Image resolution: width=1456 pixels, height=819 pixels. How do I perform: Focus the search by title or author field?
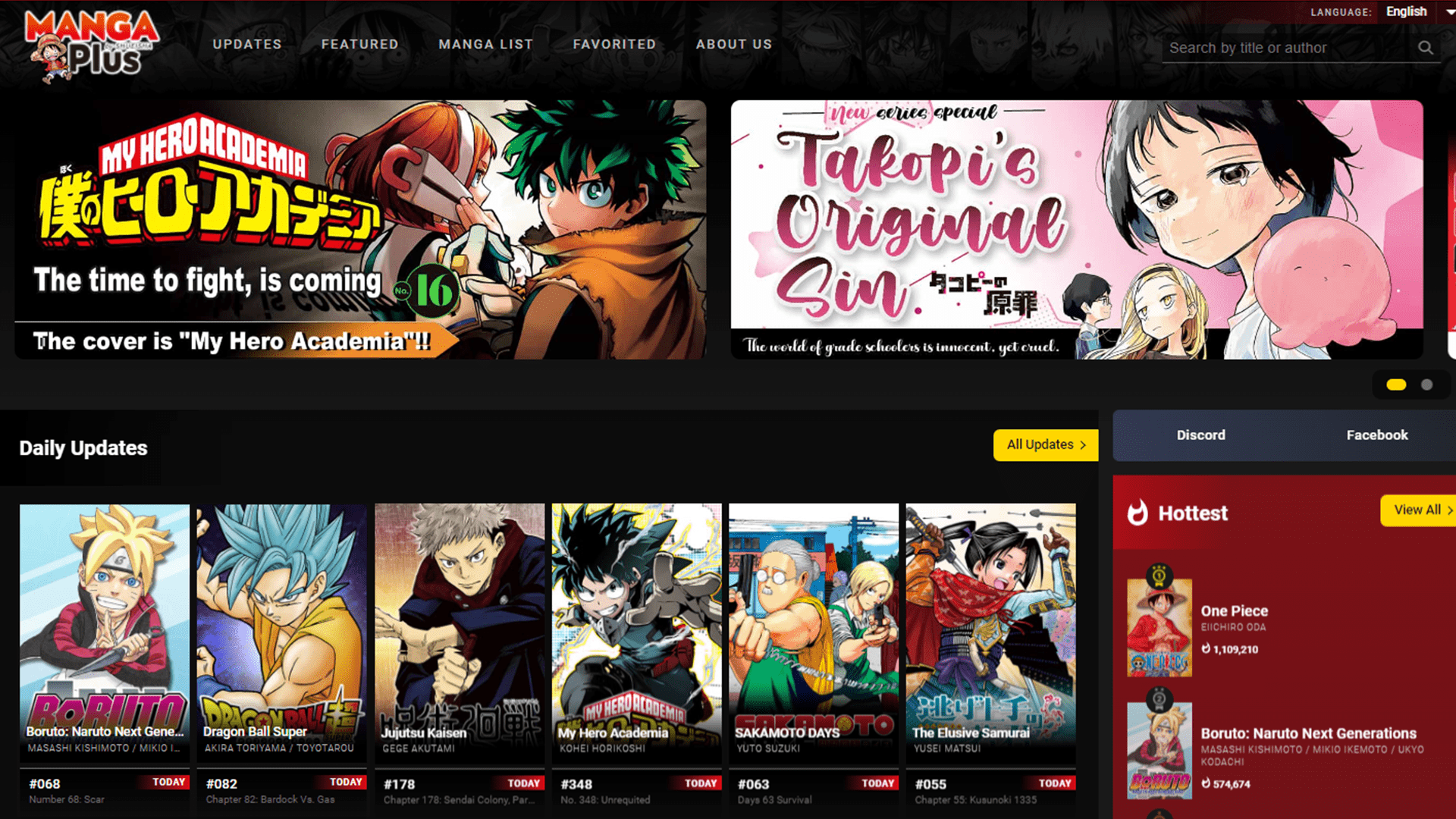[x=1289, y=48]
